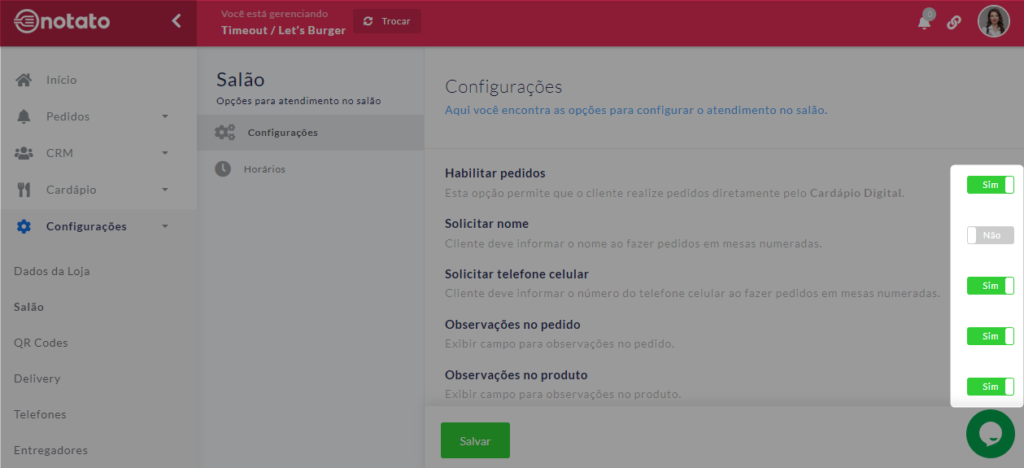Turn off Observações no pedido switch
The height and width of the screenshot is (468, 1024).
(989, 336)
